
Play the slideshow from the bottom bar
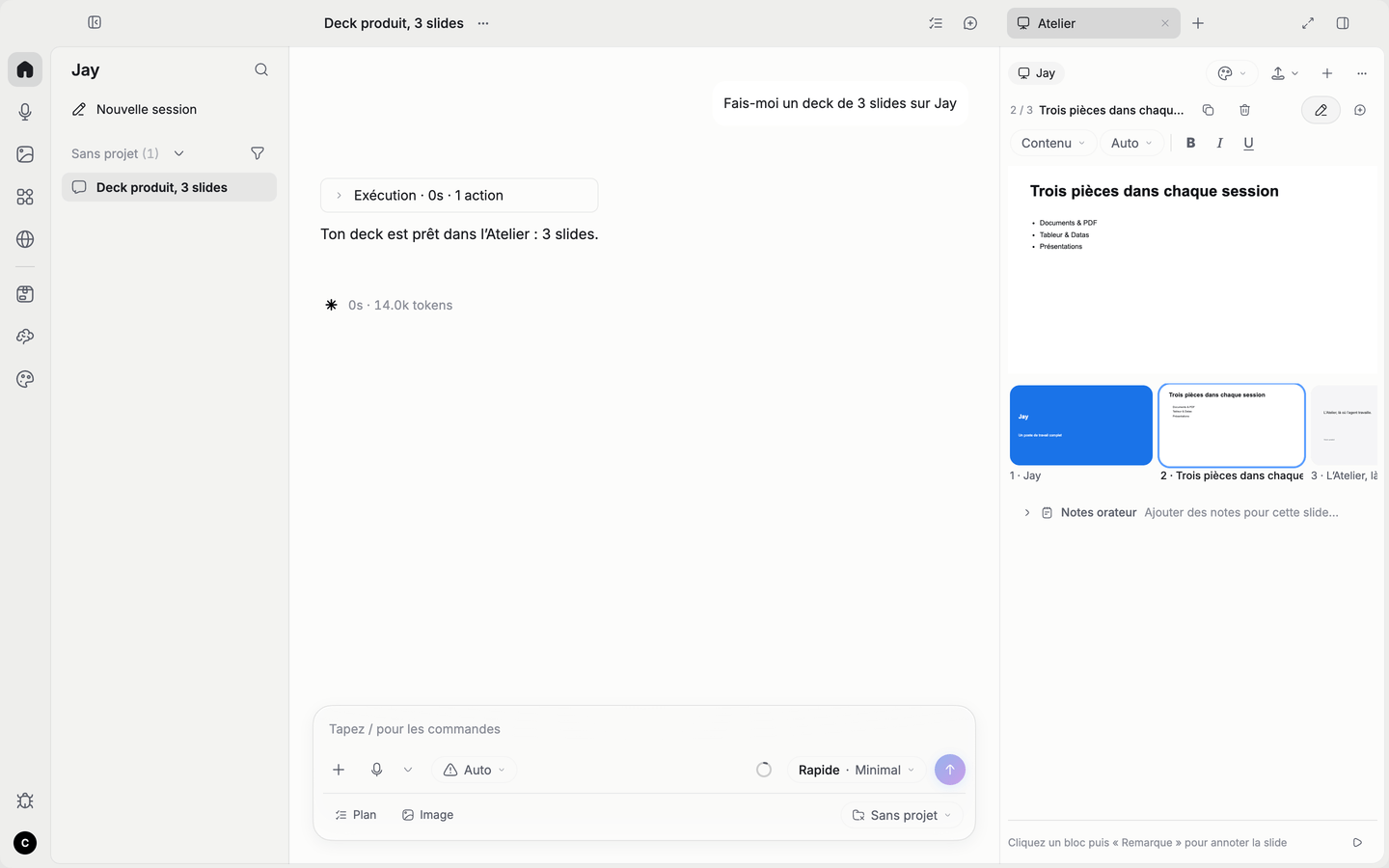pos(1357,842)
